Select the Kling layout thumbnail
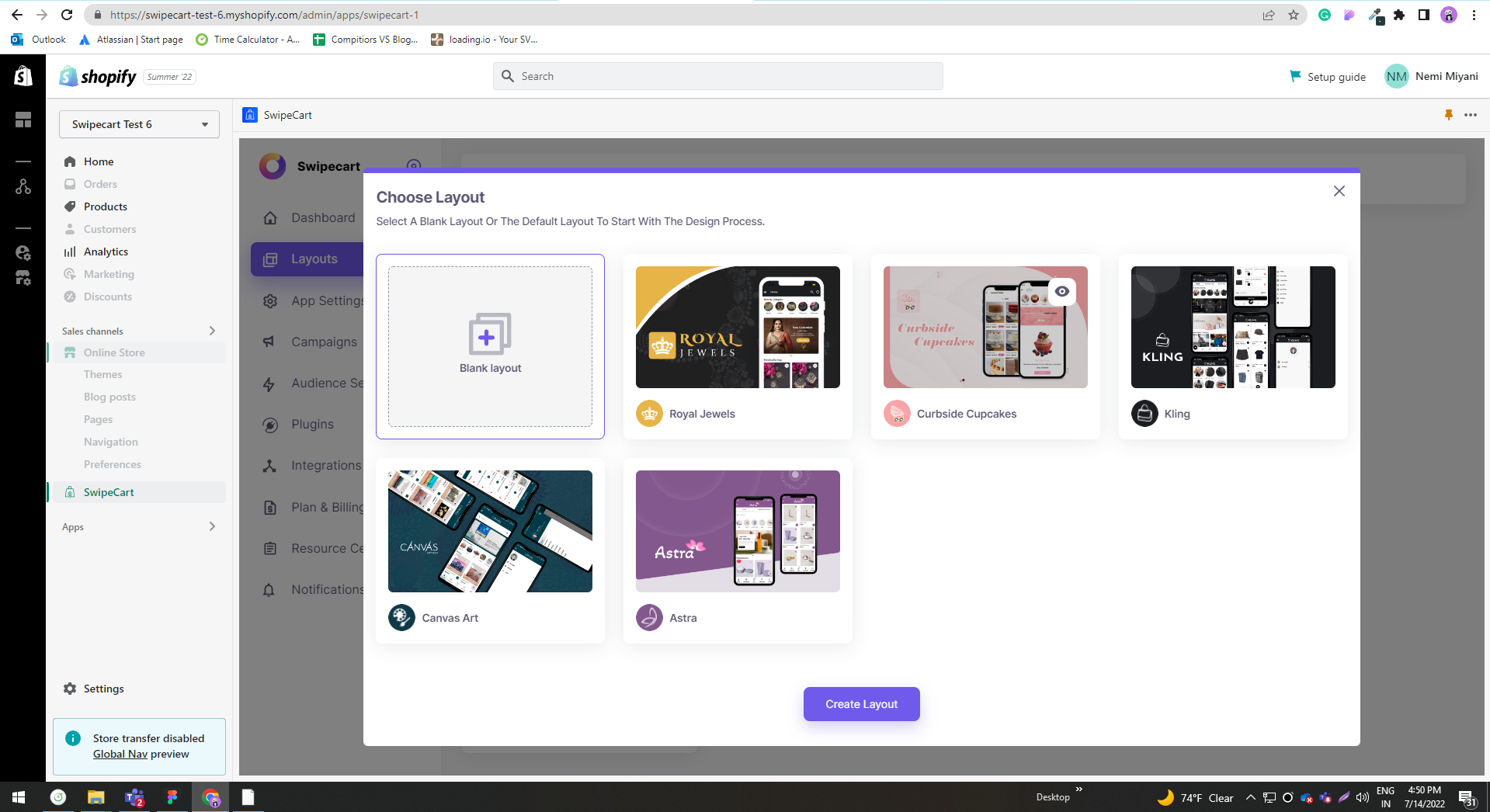The width and height of the screenshot is (1490, 812). pos(1233,327)
